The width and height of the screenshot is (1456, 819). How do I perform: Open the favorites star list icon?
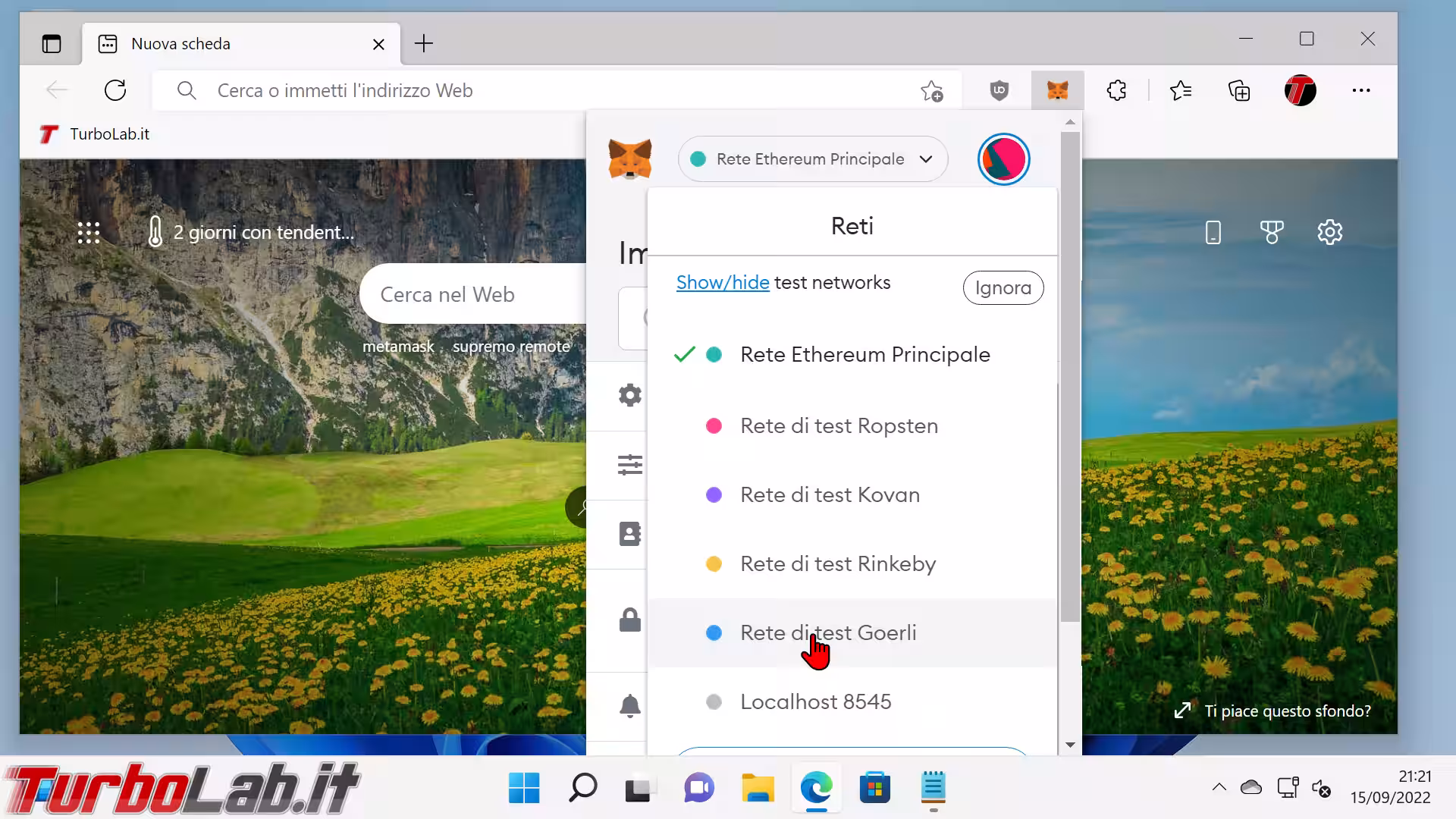point(1180,91)
